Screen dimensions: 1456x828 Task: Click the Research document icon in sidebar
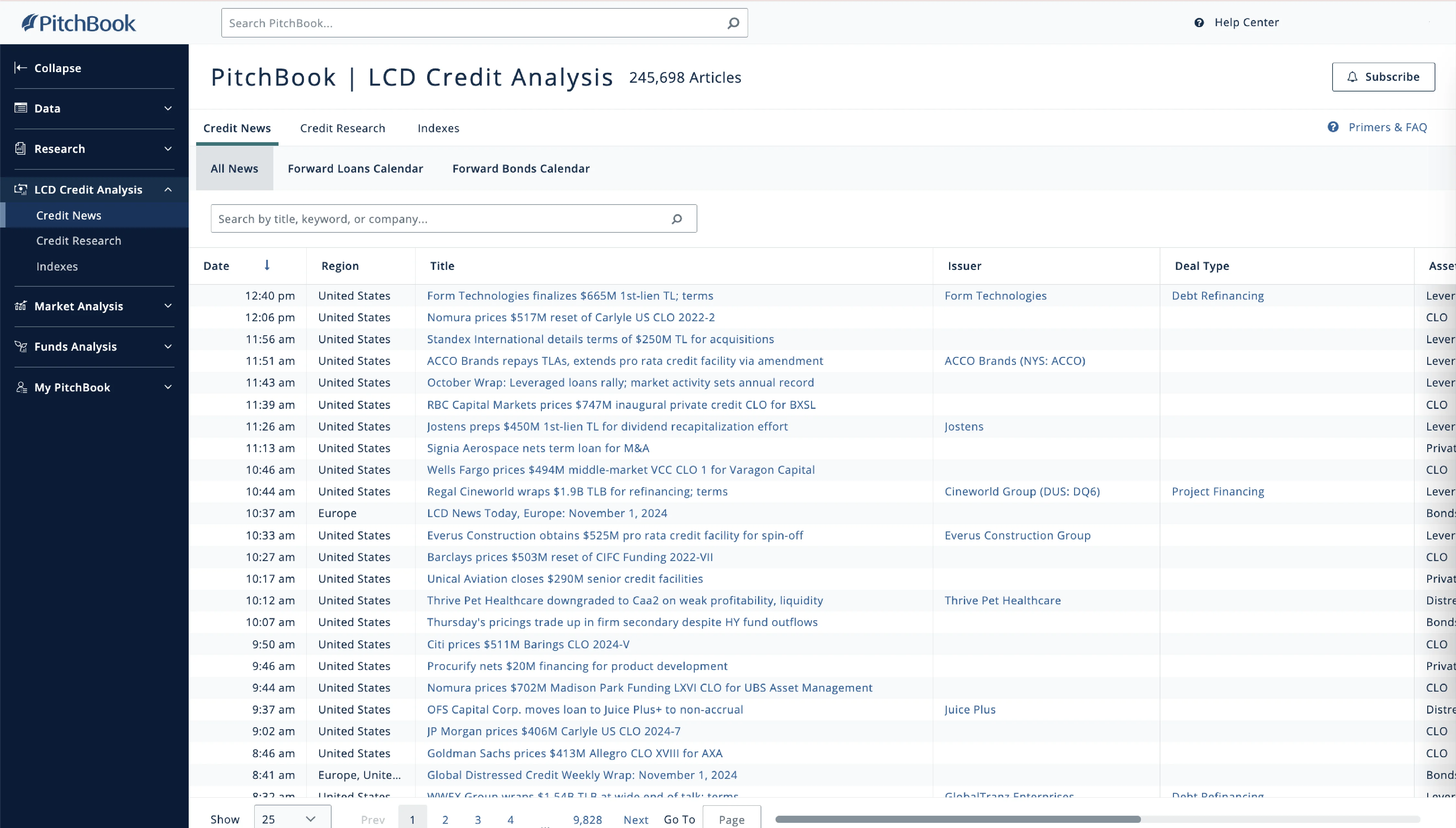click(x=21, y=148)
